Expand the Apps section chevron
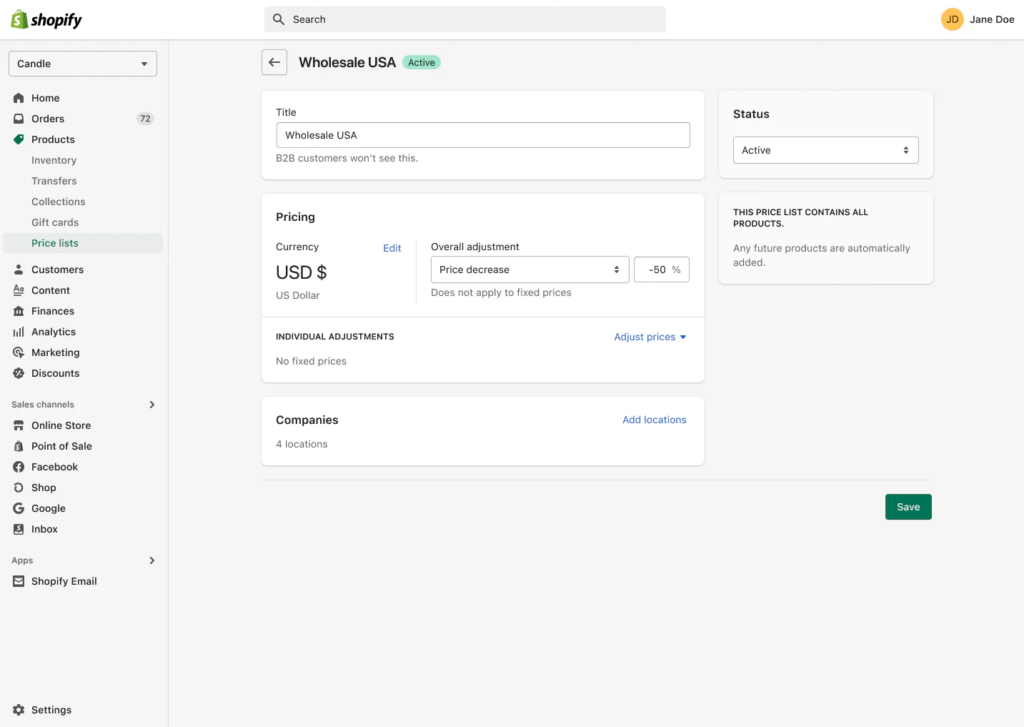1024x727 pixels. pyautogui.click(x=152, y=560)
